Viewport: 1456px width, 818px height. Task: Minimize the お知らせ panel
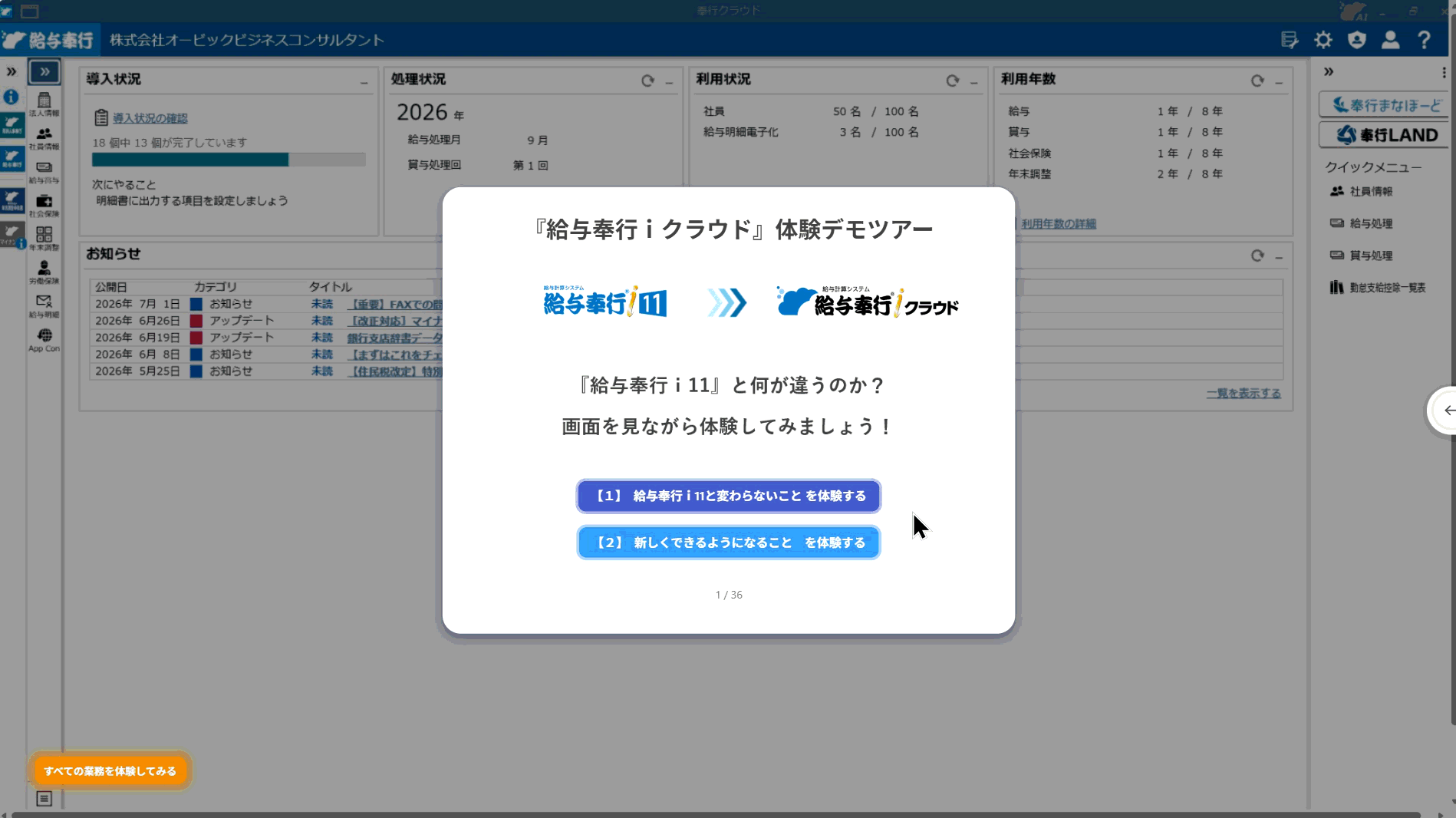coord(1279,256)
